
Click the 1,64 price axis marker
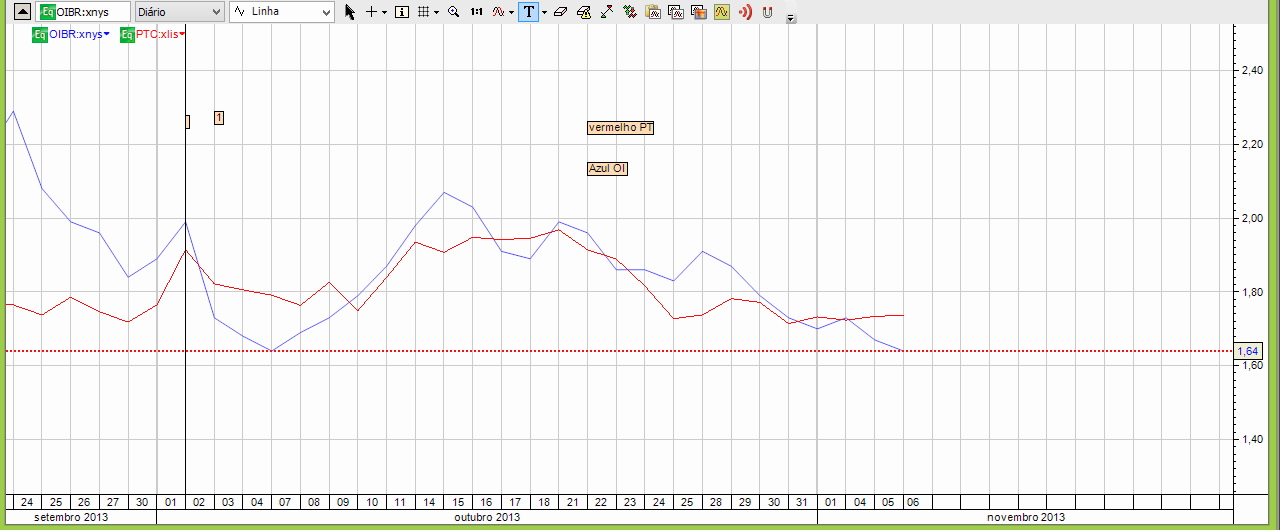1247,351
